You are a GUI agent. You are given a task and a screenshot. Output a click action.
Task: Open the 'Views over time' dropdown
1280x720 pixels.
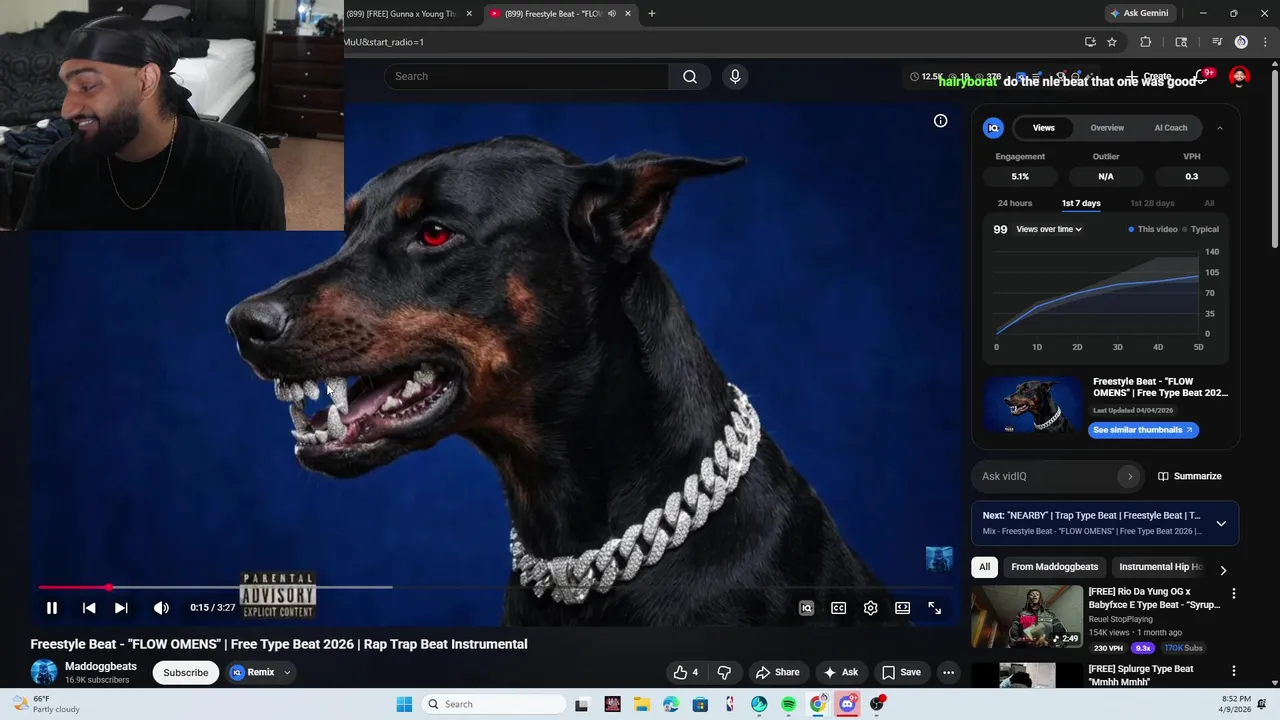1049,229
